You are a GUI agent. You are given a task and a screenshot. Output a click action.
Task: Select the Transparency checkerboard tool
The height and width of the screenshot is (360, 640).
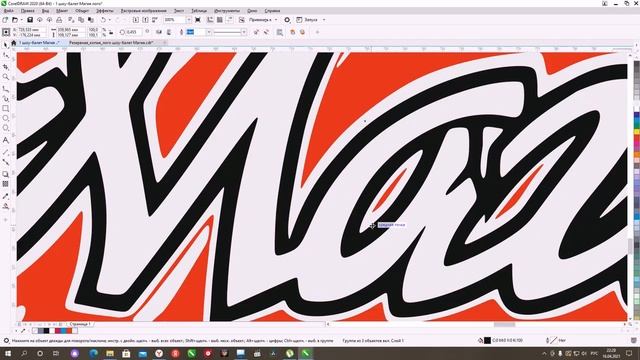point(5,184)
